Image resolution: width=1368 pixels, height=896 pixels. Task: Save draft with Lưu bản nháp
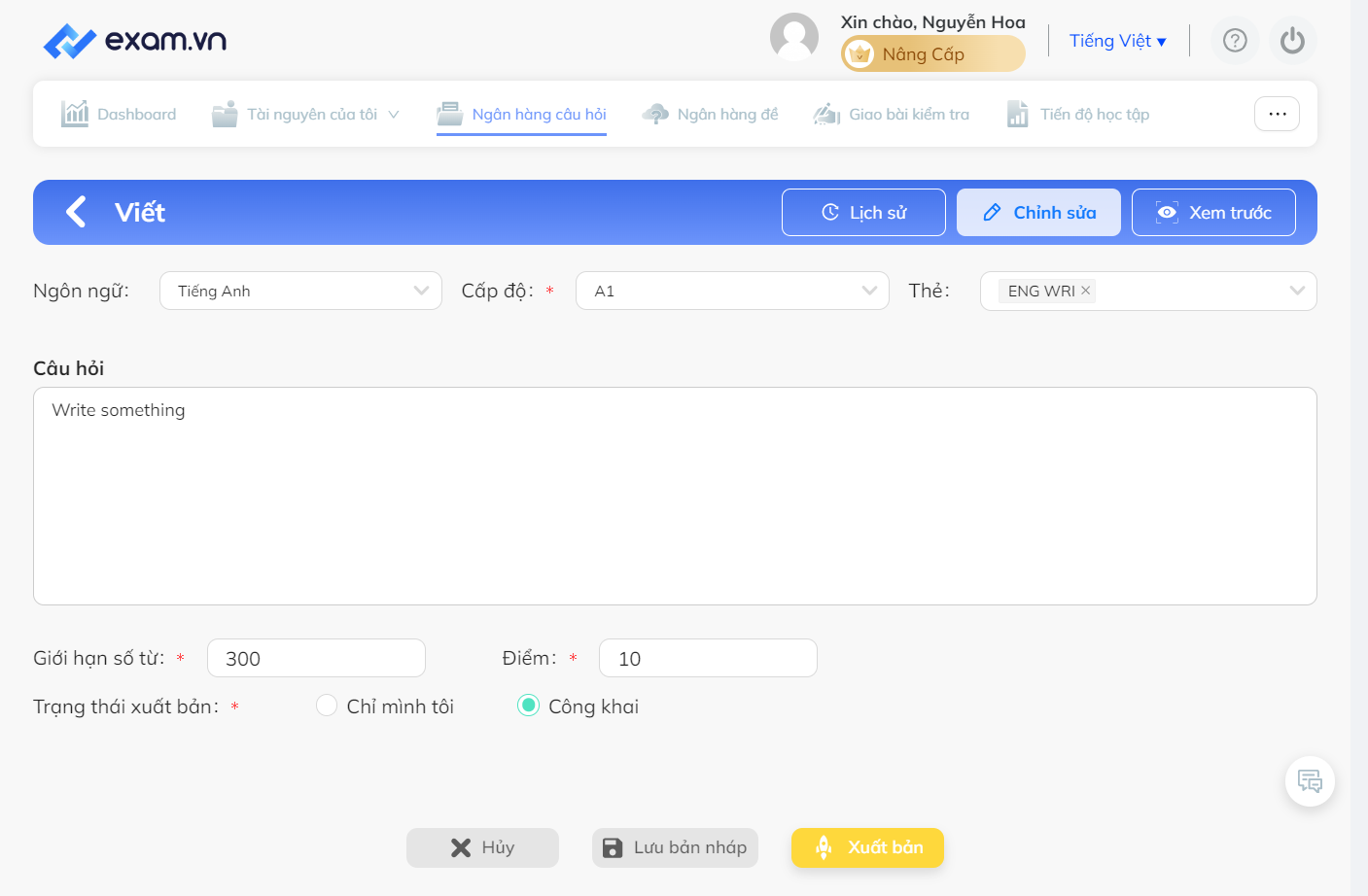coord(675,847)
